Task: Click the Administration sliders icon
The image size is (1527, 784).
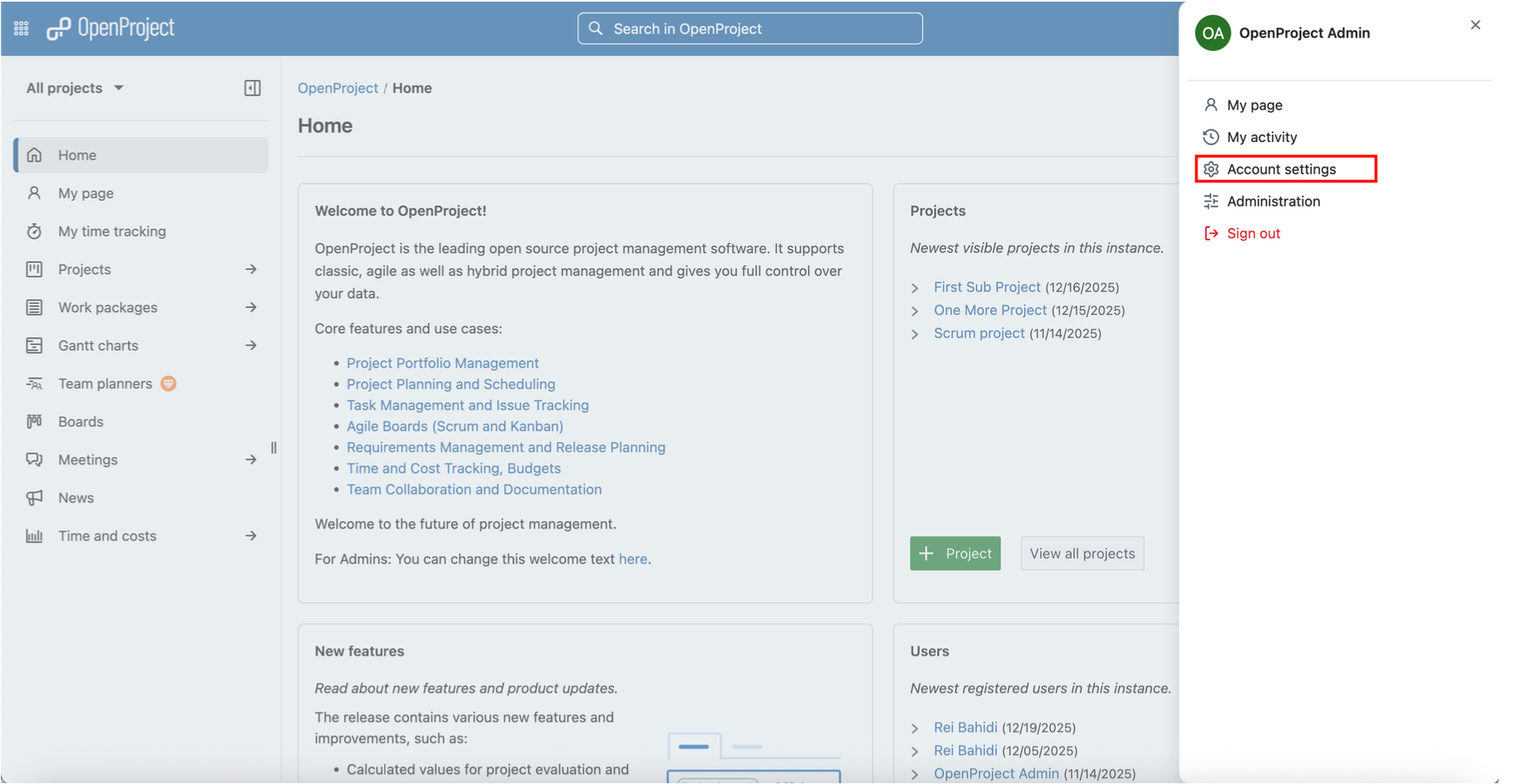Action: 1211,201
